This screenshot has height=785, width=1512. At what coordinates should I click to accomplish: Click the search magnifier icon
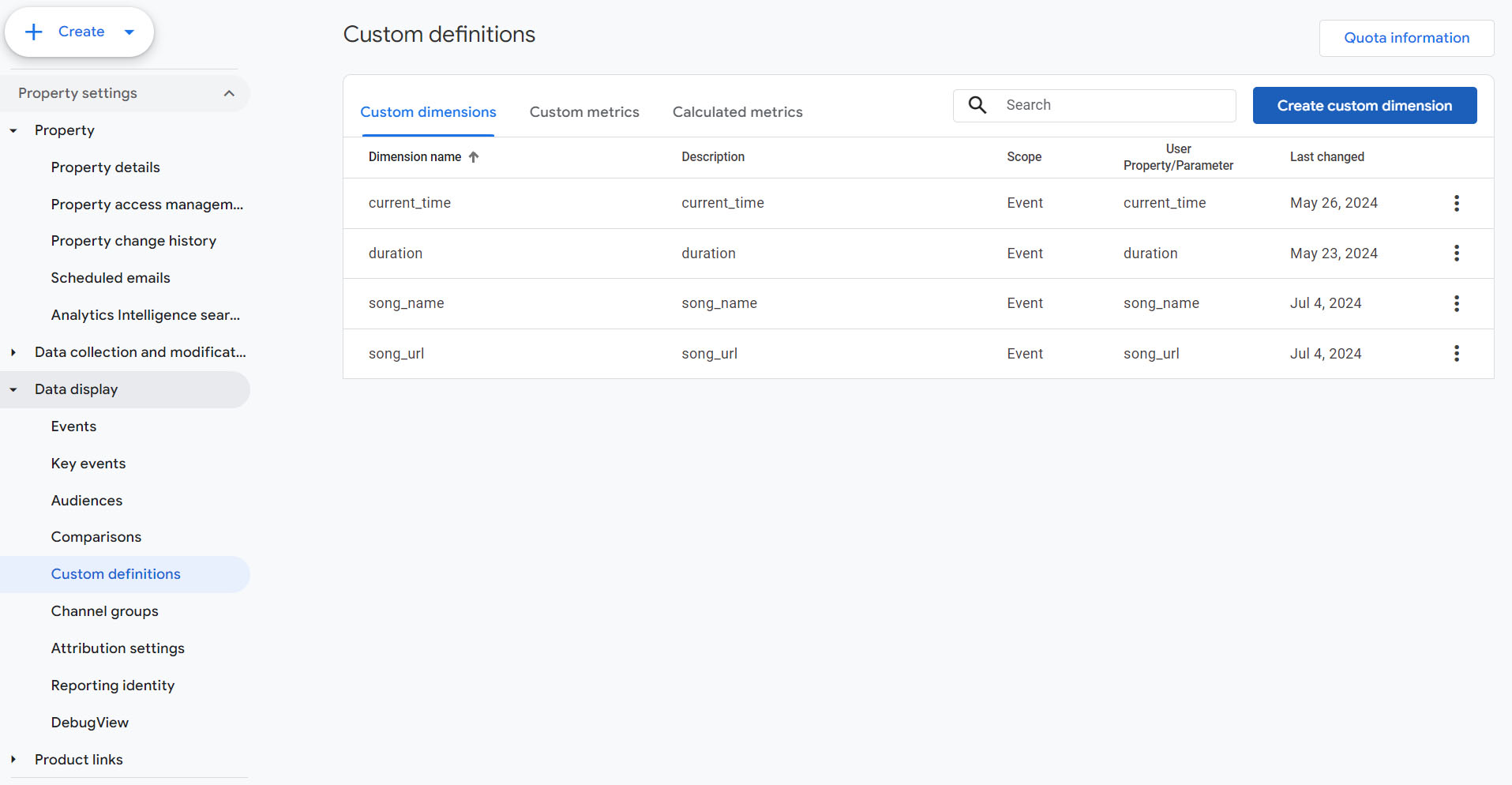point(977,105)
